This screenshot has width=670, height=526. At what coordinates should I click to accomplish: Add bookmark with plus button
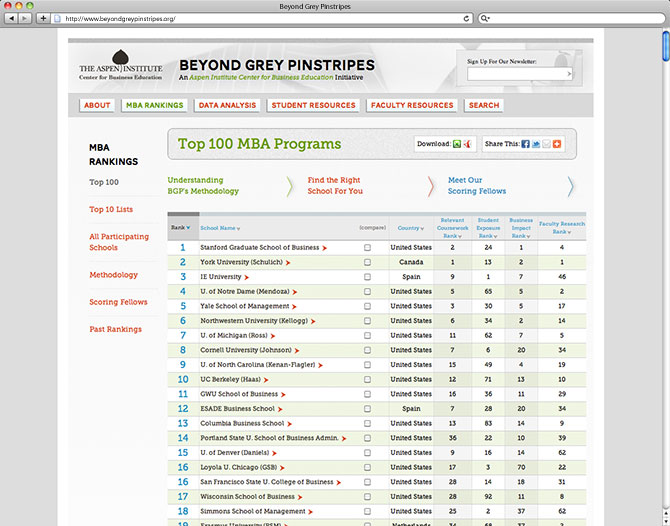[43, 18]
